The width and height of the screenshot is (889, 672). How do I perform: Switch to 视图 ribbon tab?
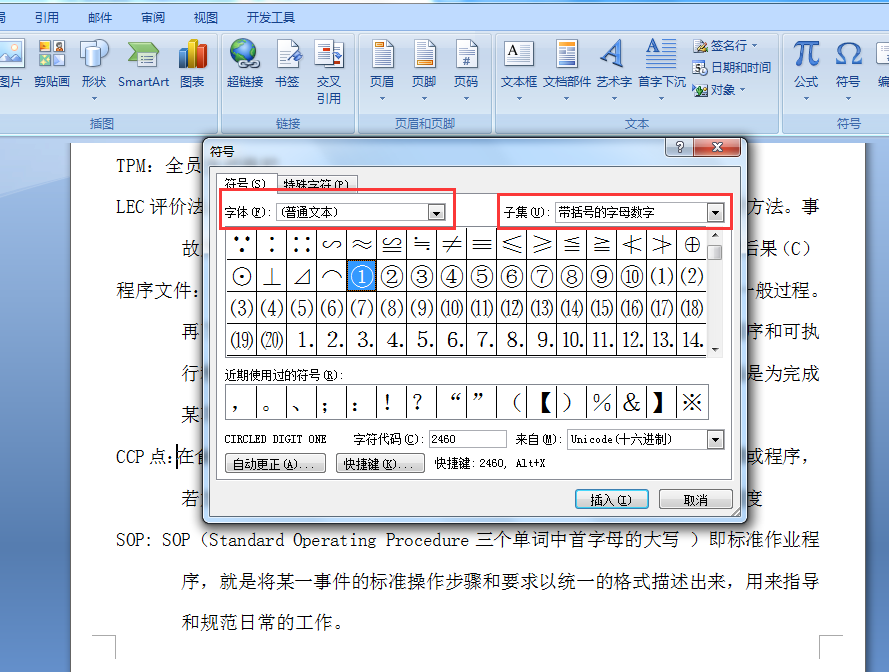pos(206,18)
